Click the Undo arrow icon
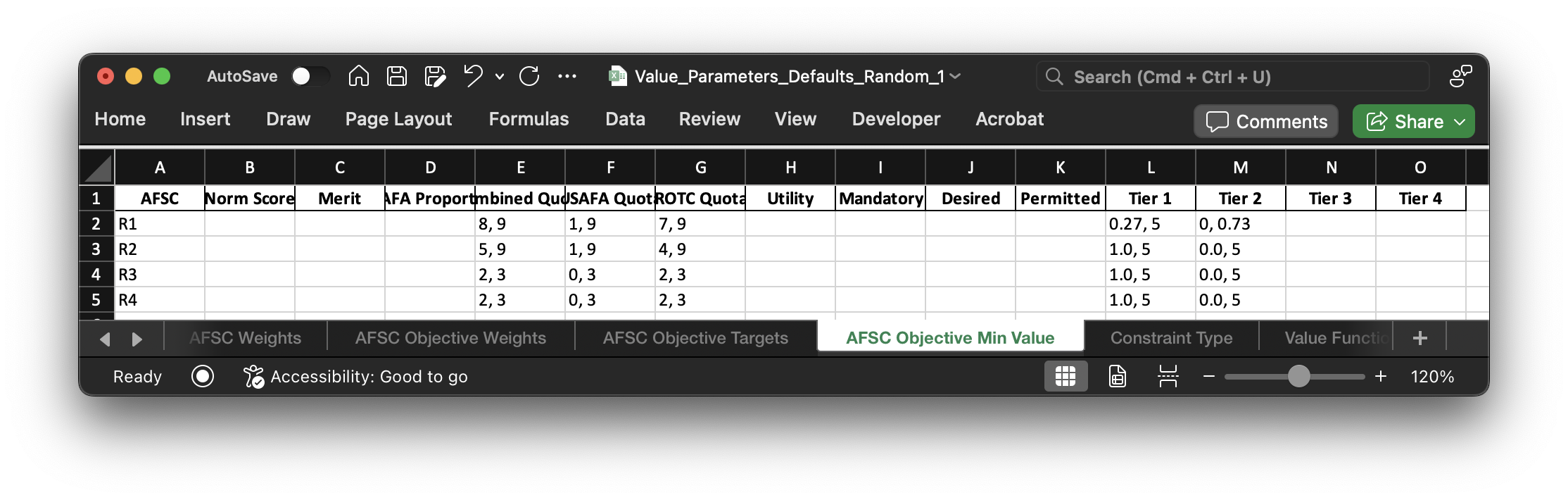Screen dimensions: 1568x500 473,75
